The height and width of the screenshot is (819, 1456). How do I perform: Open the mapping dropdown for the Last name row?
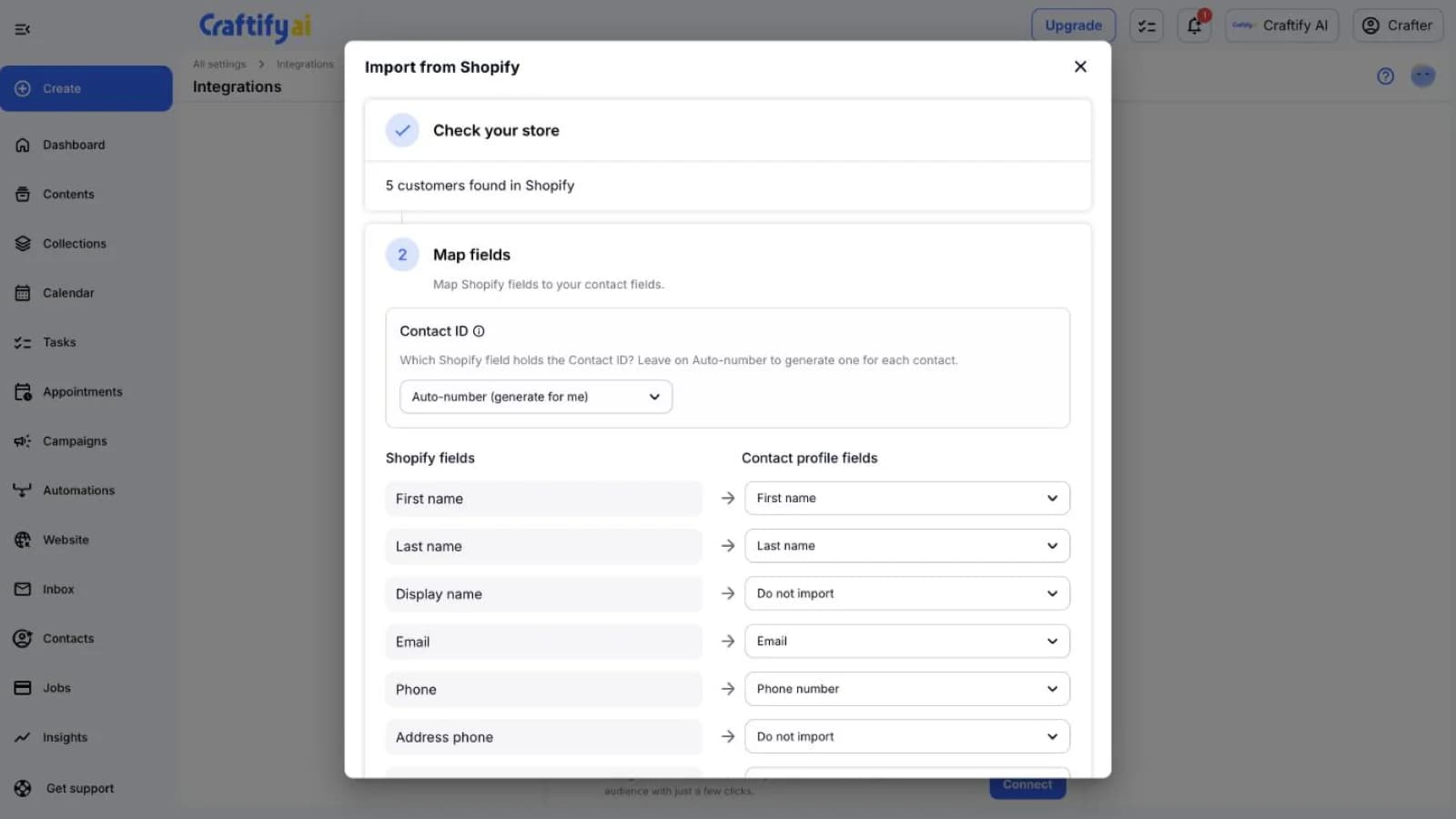[x=907, y=546]
